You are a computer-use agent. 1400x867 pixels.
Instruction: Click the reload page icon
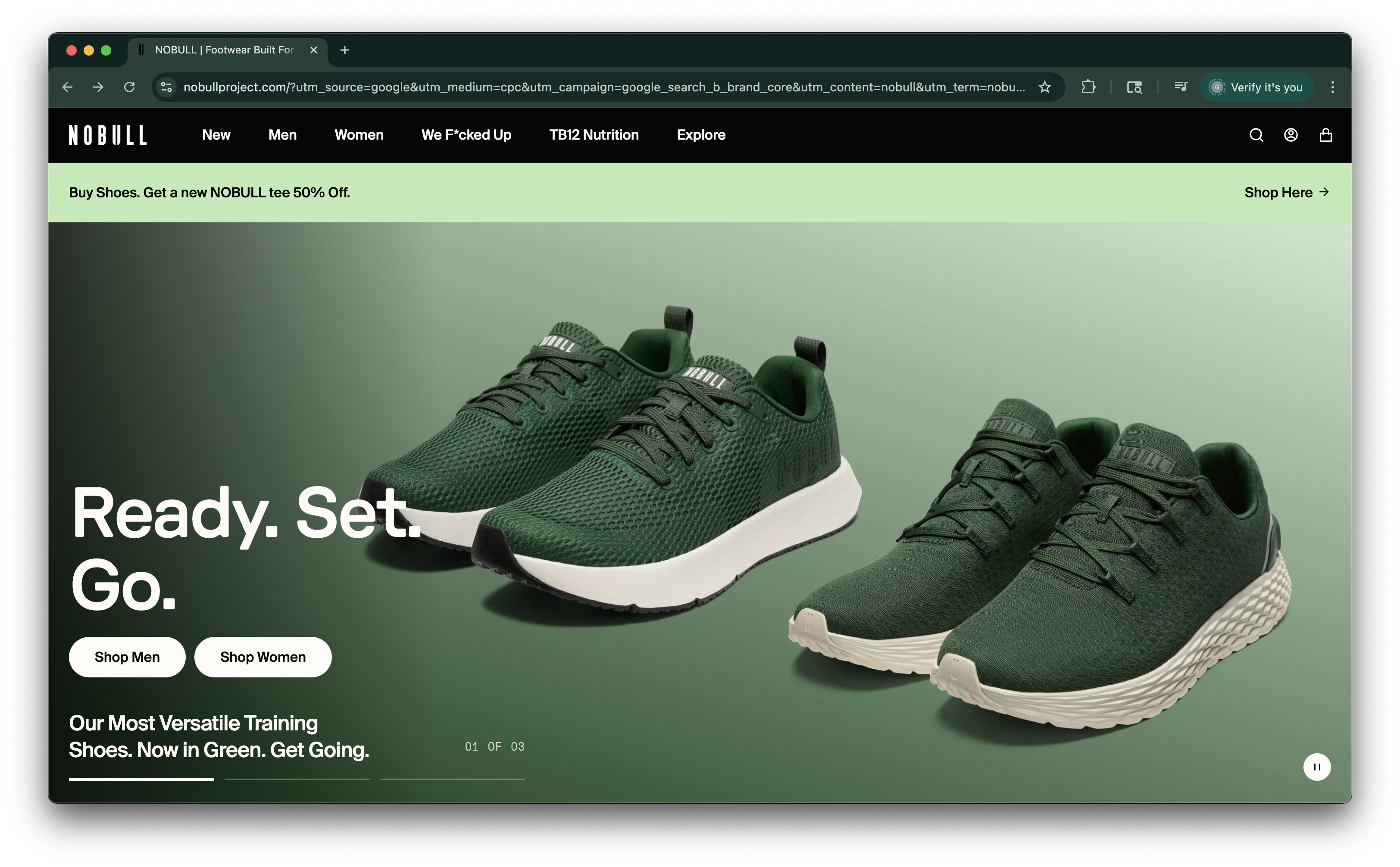pyautogui.click(x=130, y=87)
